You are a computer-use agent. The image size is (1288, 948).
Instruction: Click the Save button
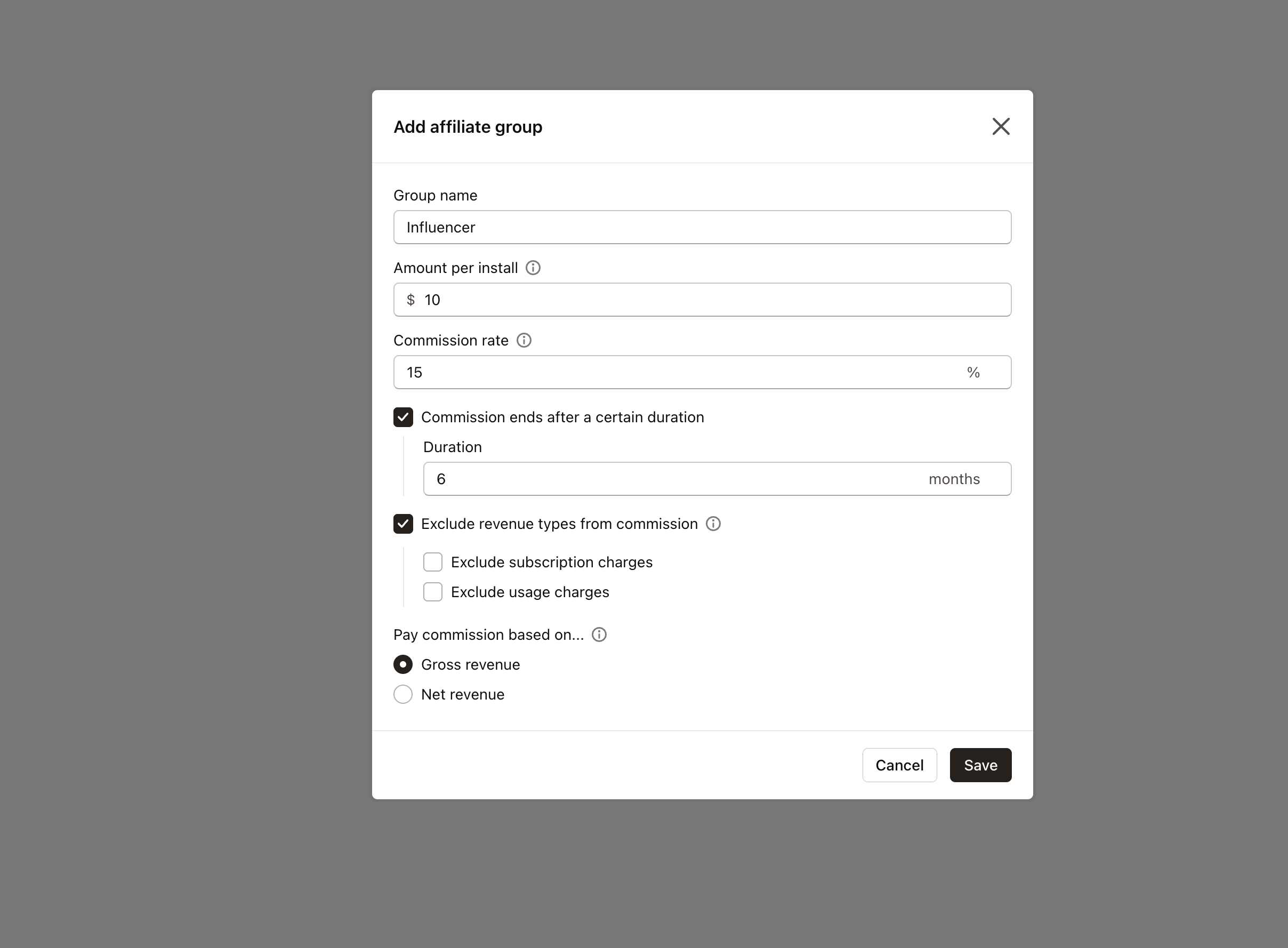[x=980, y=765]
